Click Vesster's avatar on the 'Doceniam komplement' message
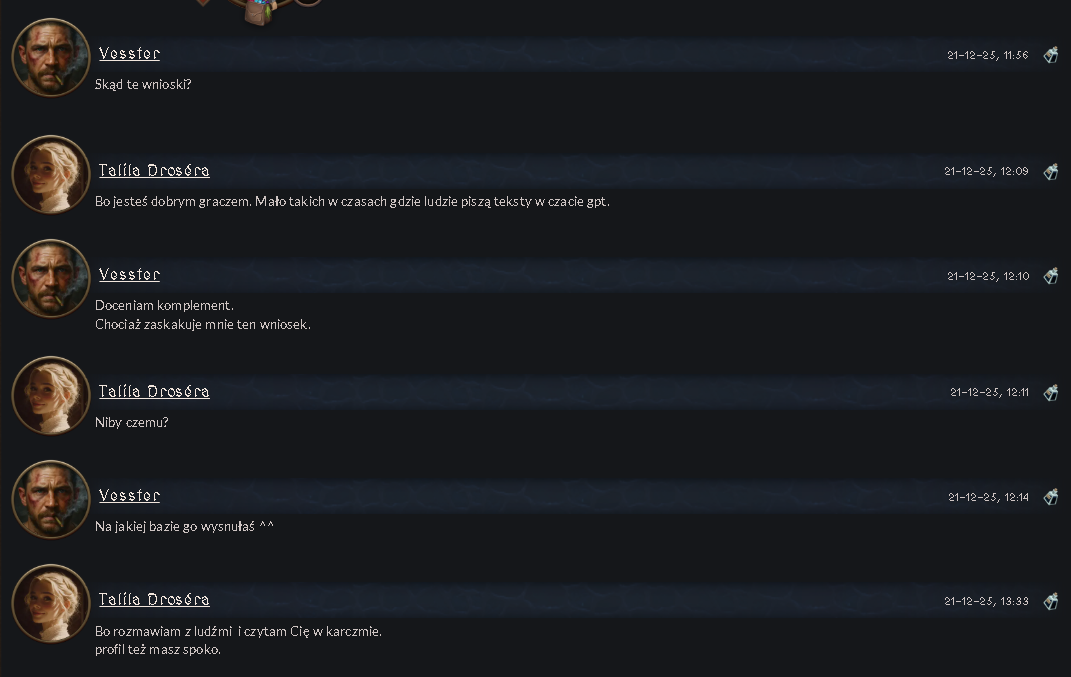Screen dimensions: 1071x677 pyautogui.click(x=51, y=278)
